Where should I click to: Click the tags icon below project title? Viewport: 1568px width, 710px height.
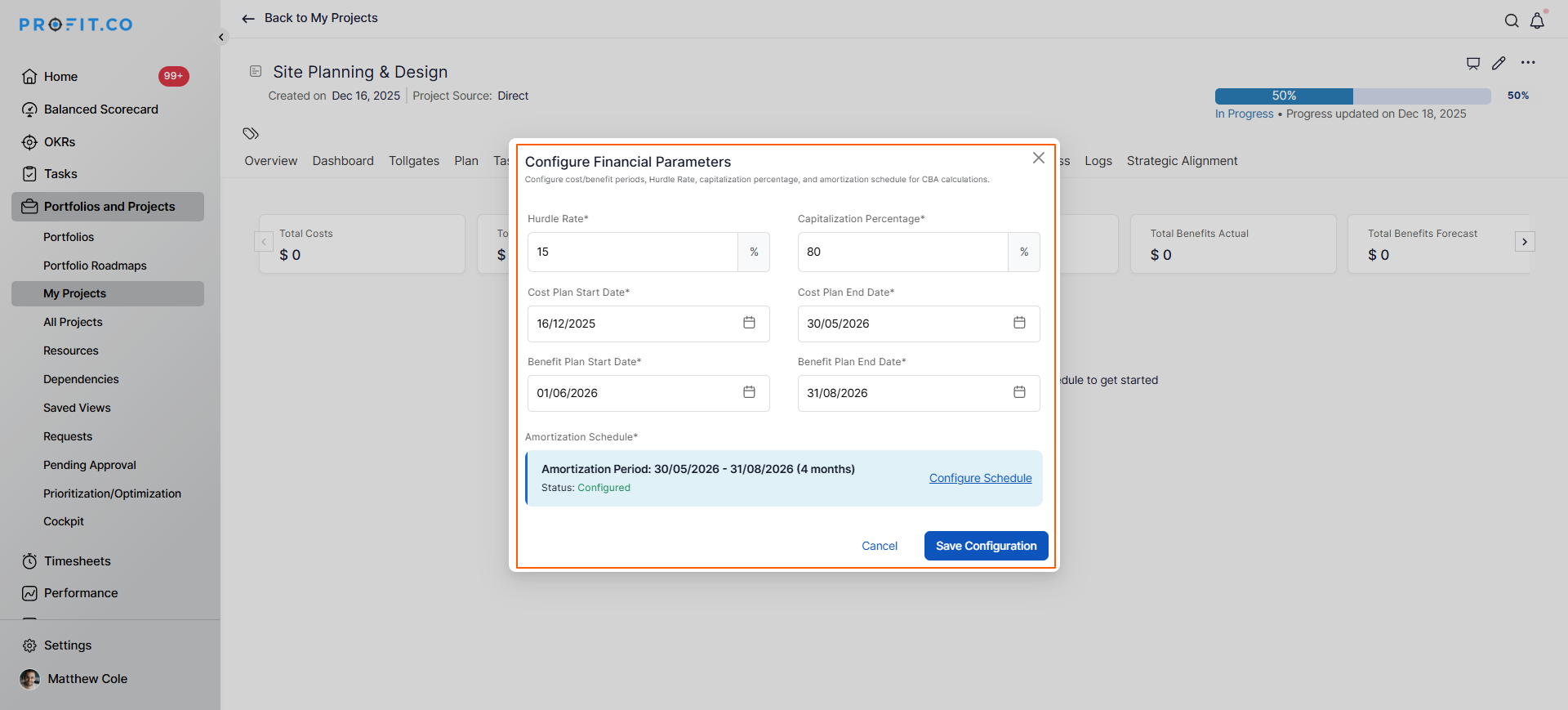(251, 133)
